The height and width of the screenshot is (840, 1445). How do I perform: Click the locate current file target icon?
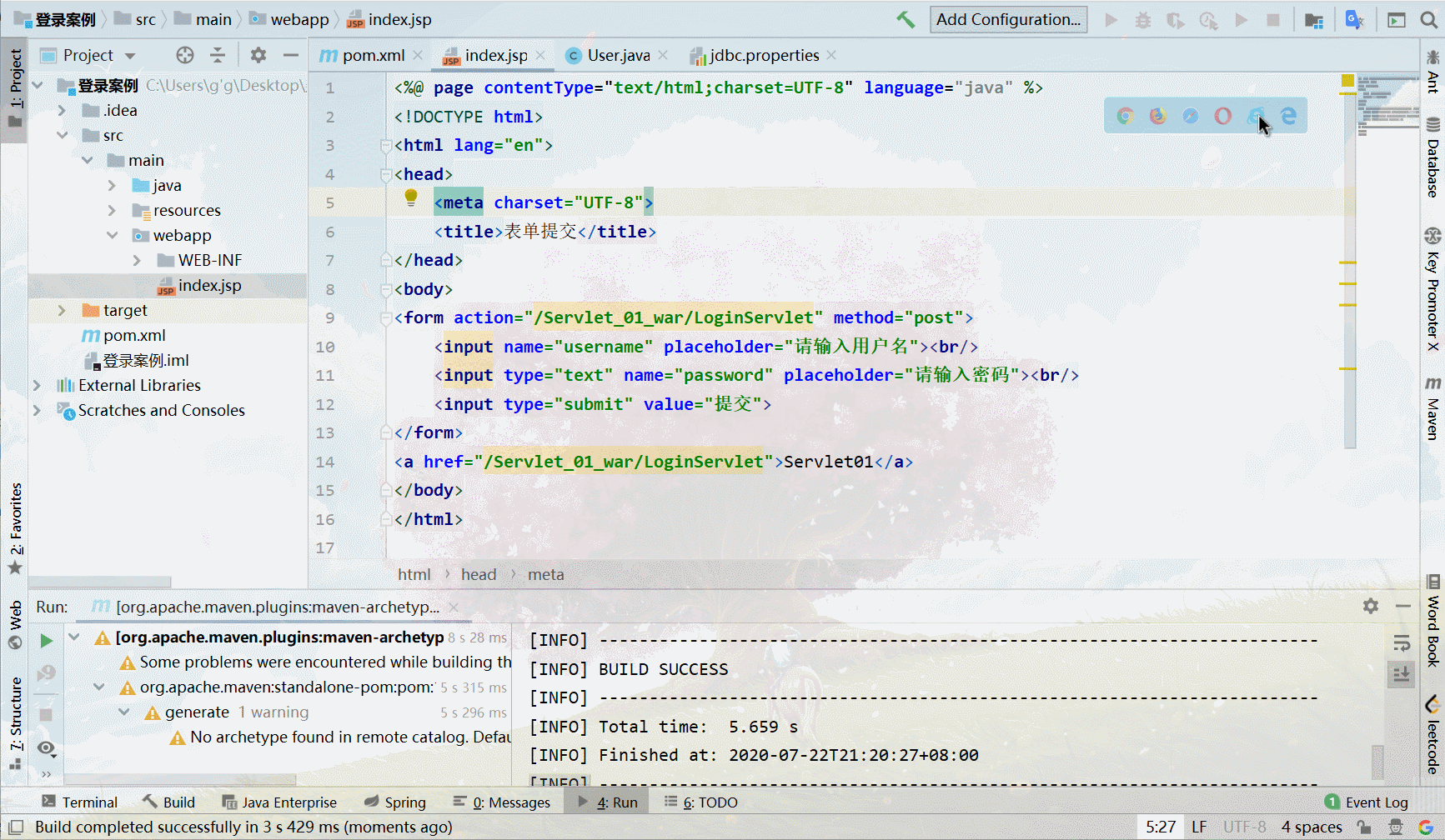click(x=185, y=55)
